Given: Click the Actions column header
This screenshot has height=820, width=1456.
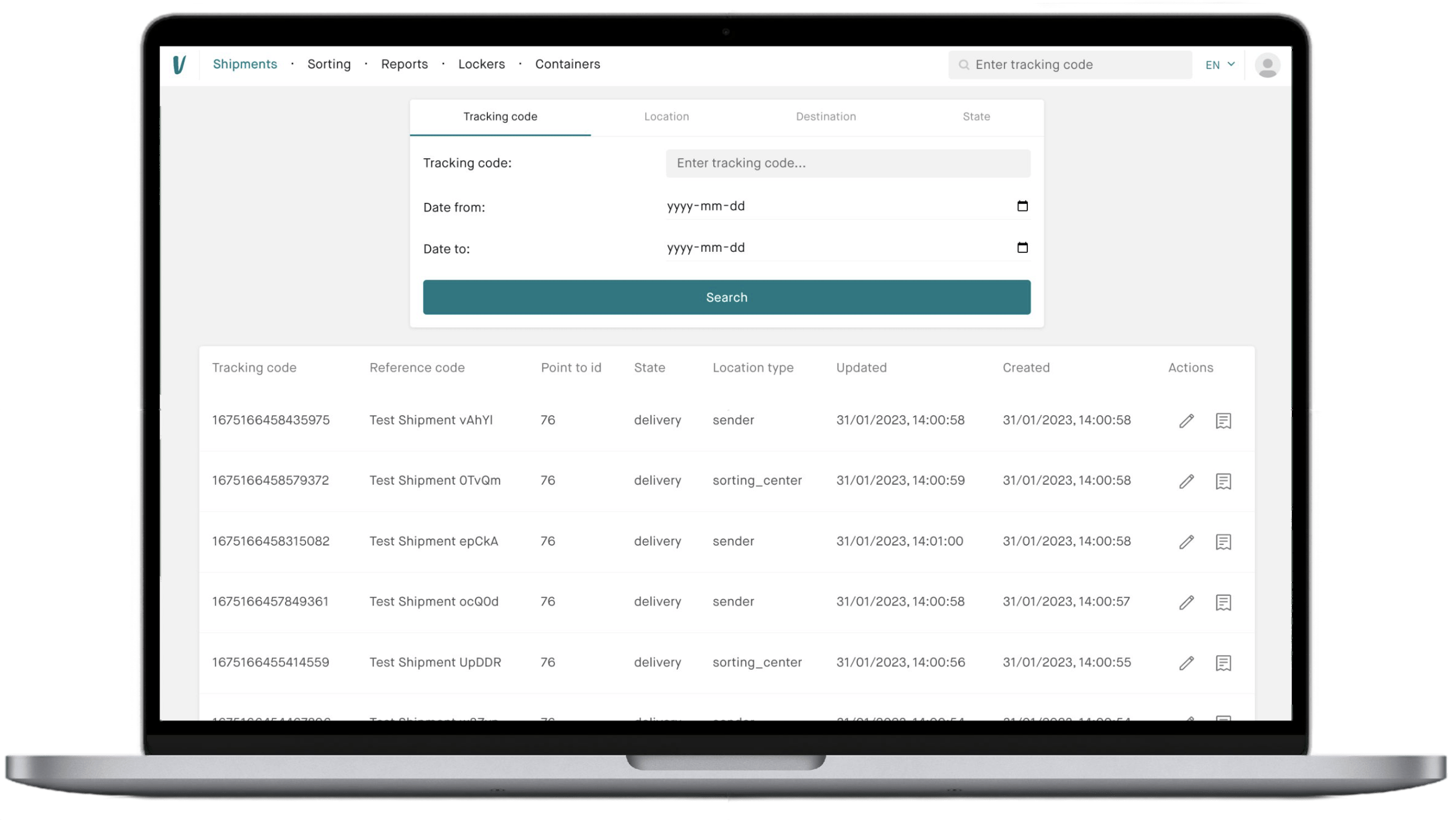Looking at the screenshot, I should [x=1191, y=368].
